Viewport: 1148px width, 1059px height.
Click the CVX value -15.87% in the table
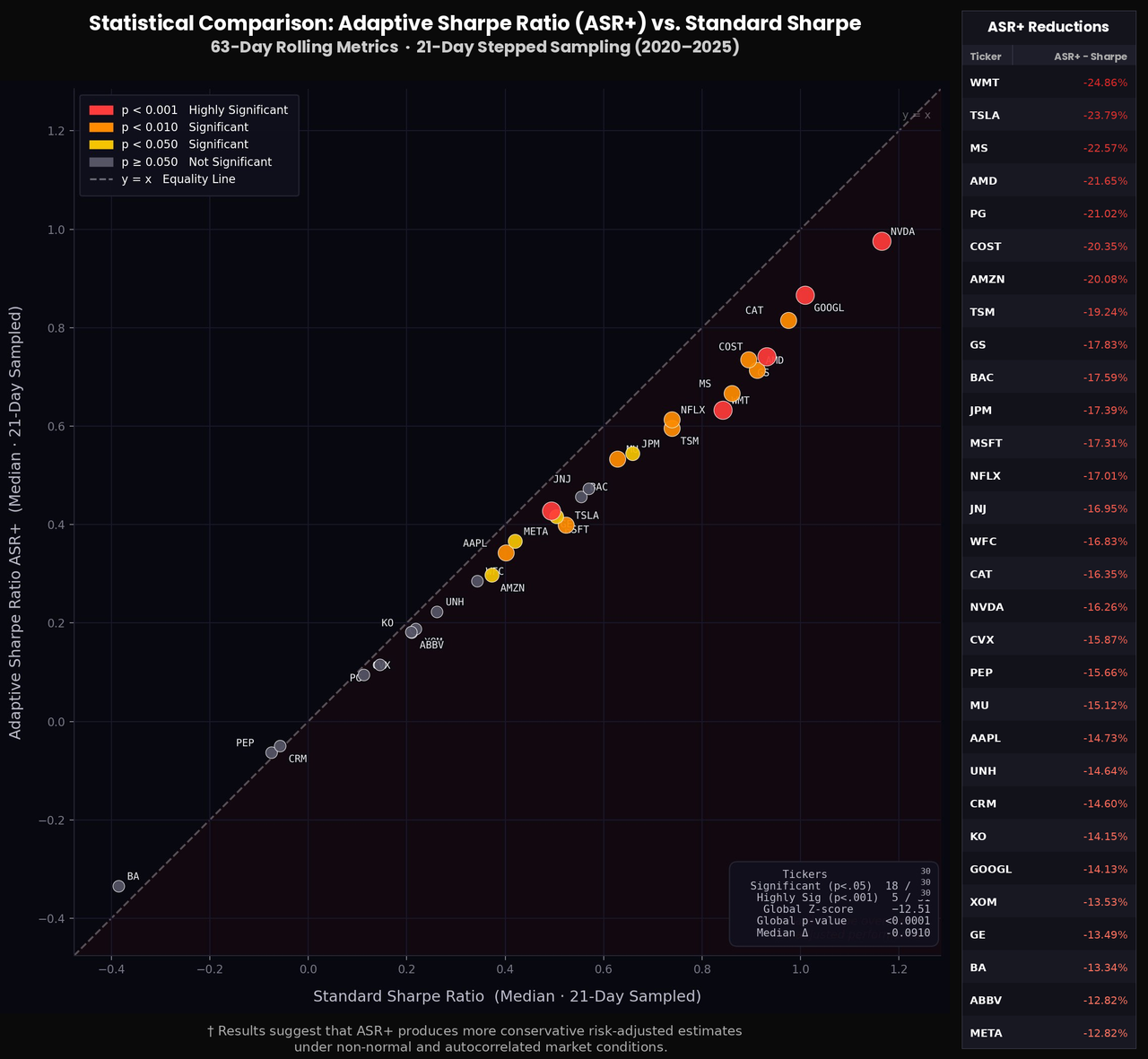1105,639
